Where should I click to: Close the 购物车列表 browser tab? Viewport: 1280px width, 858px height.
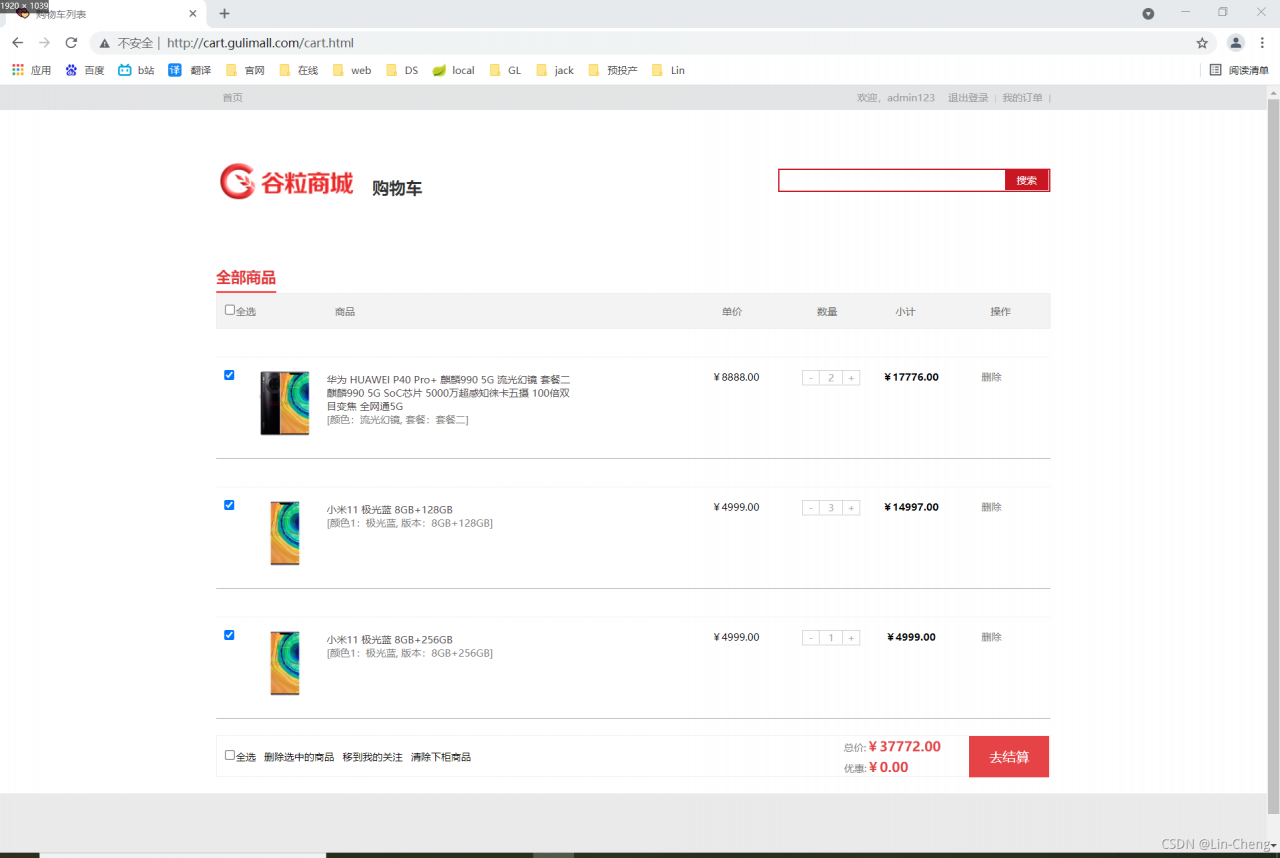click(193, 13)
